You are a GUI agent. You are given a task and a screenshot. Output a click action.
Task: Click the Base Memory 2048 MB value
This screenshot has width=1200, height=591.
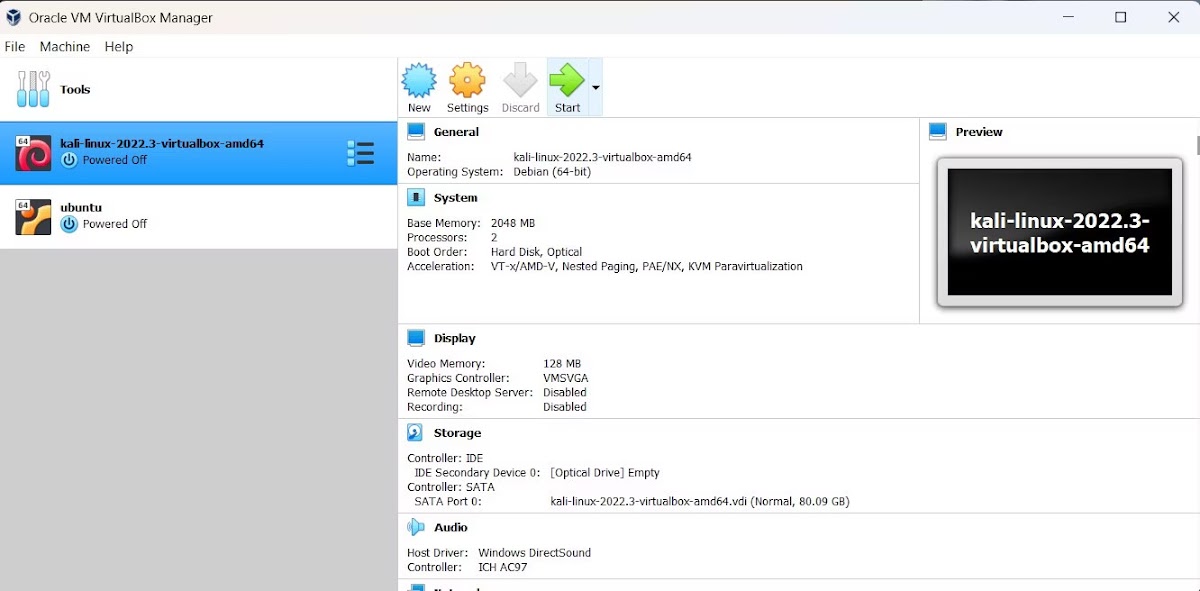513,223
